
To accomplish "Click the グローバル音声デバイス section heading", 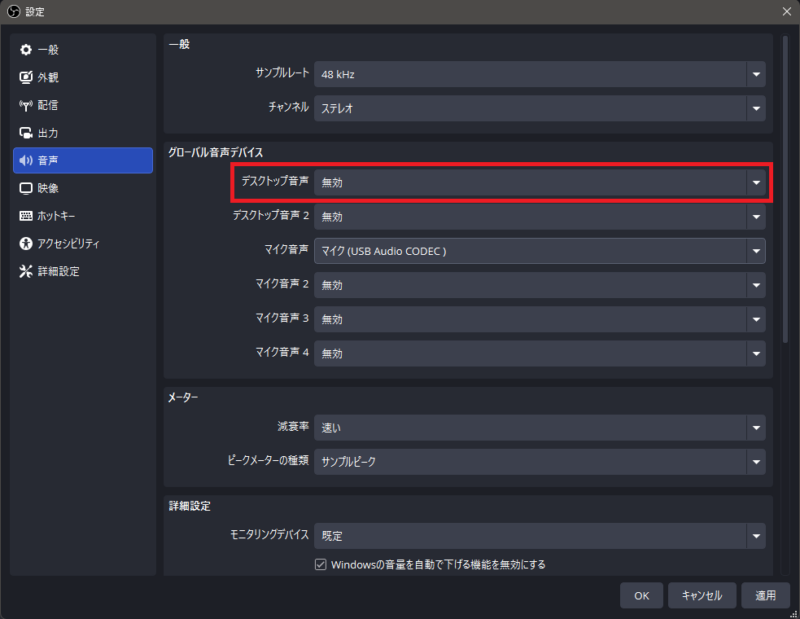I will tap(216, 152).
